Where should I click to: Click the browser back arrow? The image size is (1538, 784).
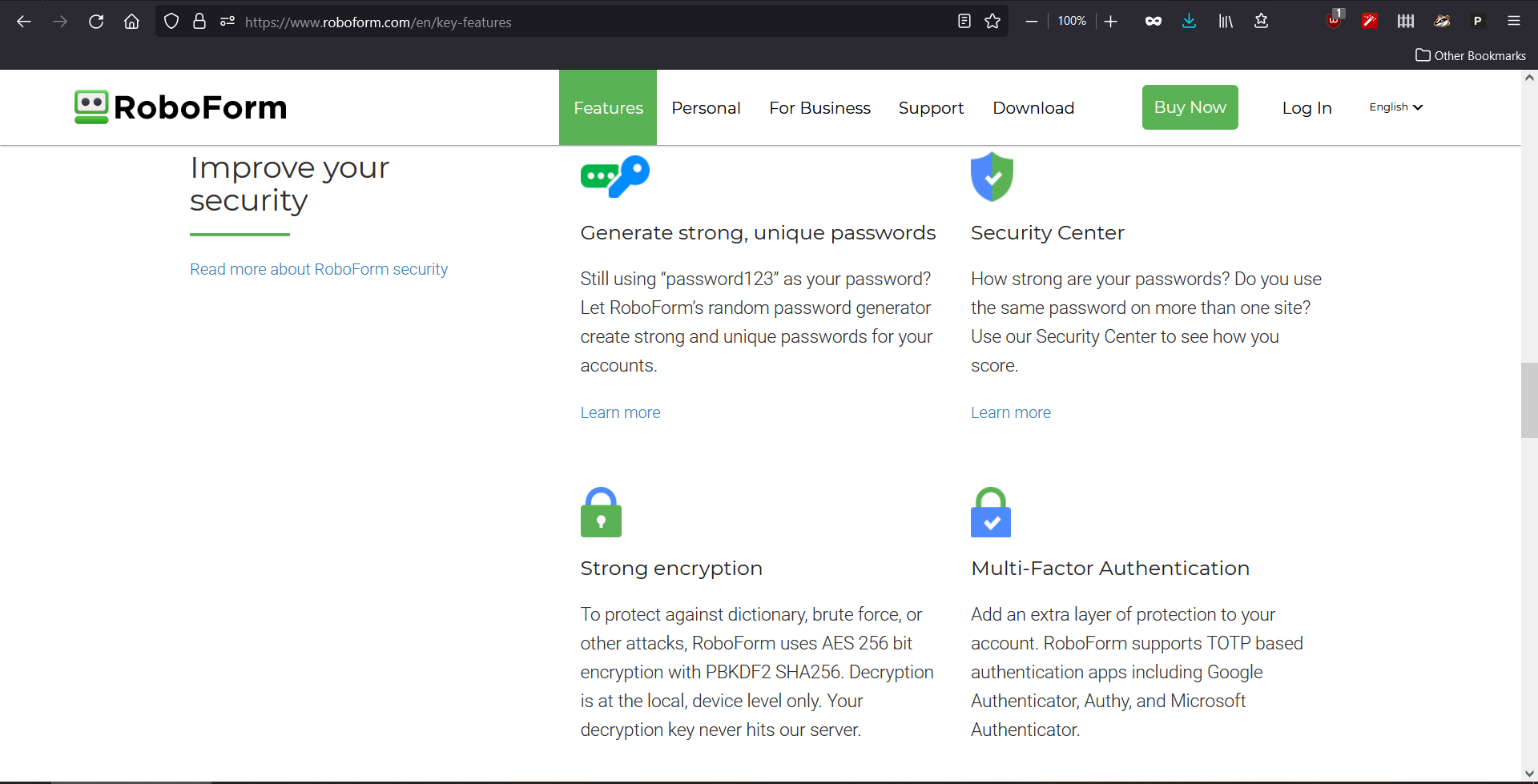point(24,22)
